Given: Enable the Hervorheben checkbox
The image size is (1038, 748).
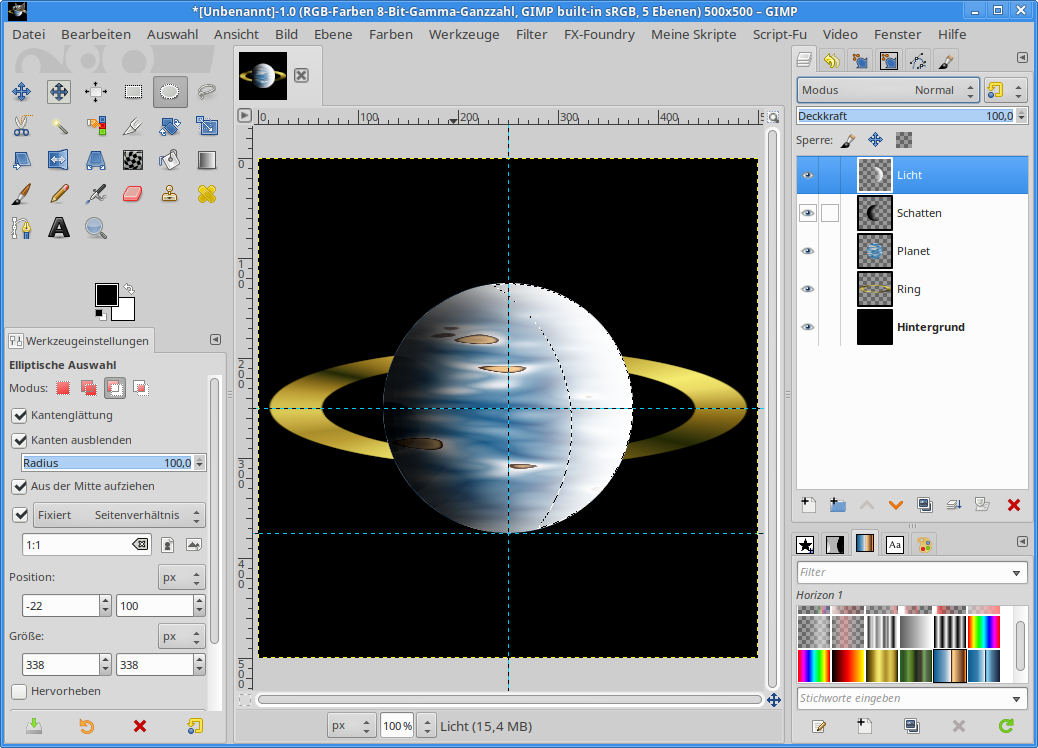Looking at the screenshot, I should click(19, 691).
